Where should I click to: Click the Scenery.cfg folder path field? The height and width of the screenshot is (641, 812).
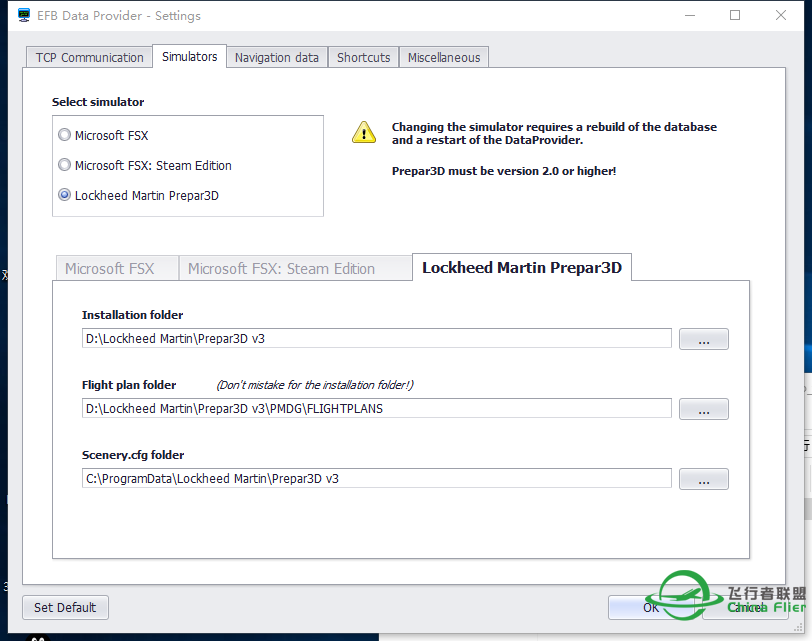(376, 478)
